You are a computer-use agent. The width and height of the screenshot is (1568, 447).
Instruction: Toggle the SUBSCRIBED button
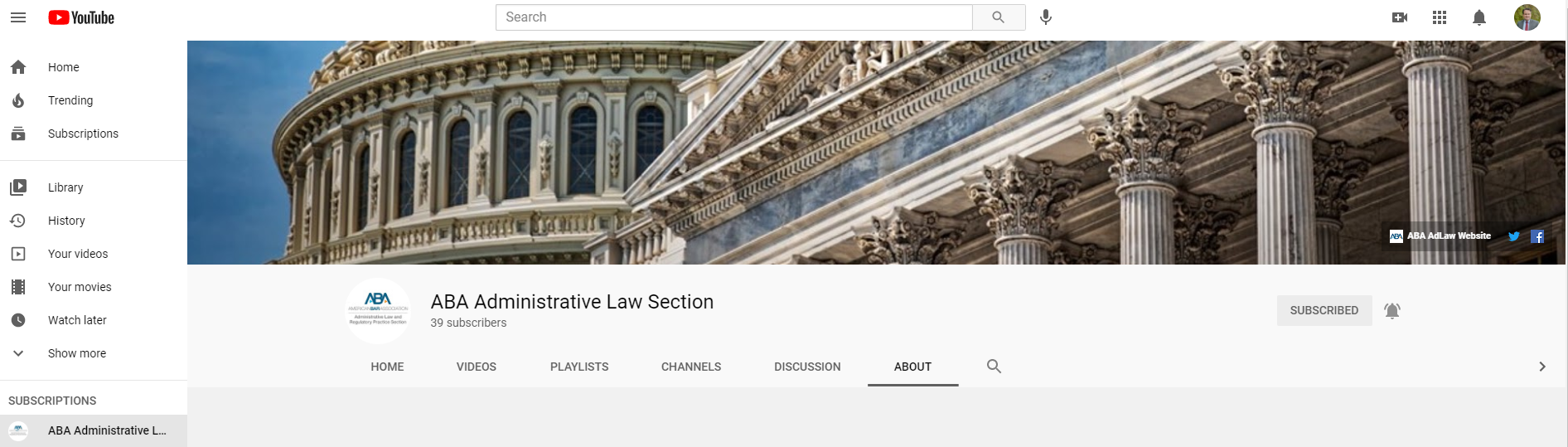click(x=1324, y=310)
